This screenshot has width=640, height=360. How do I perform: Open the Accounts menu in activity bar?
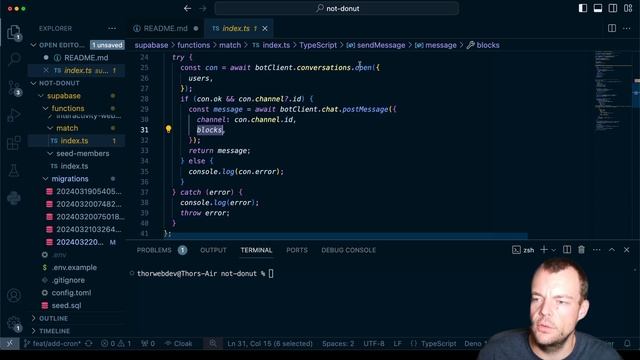(x=14, y=295)
